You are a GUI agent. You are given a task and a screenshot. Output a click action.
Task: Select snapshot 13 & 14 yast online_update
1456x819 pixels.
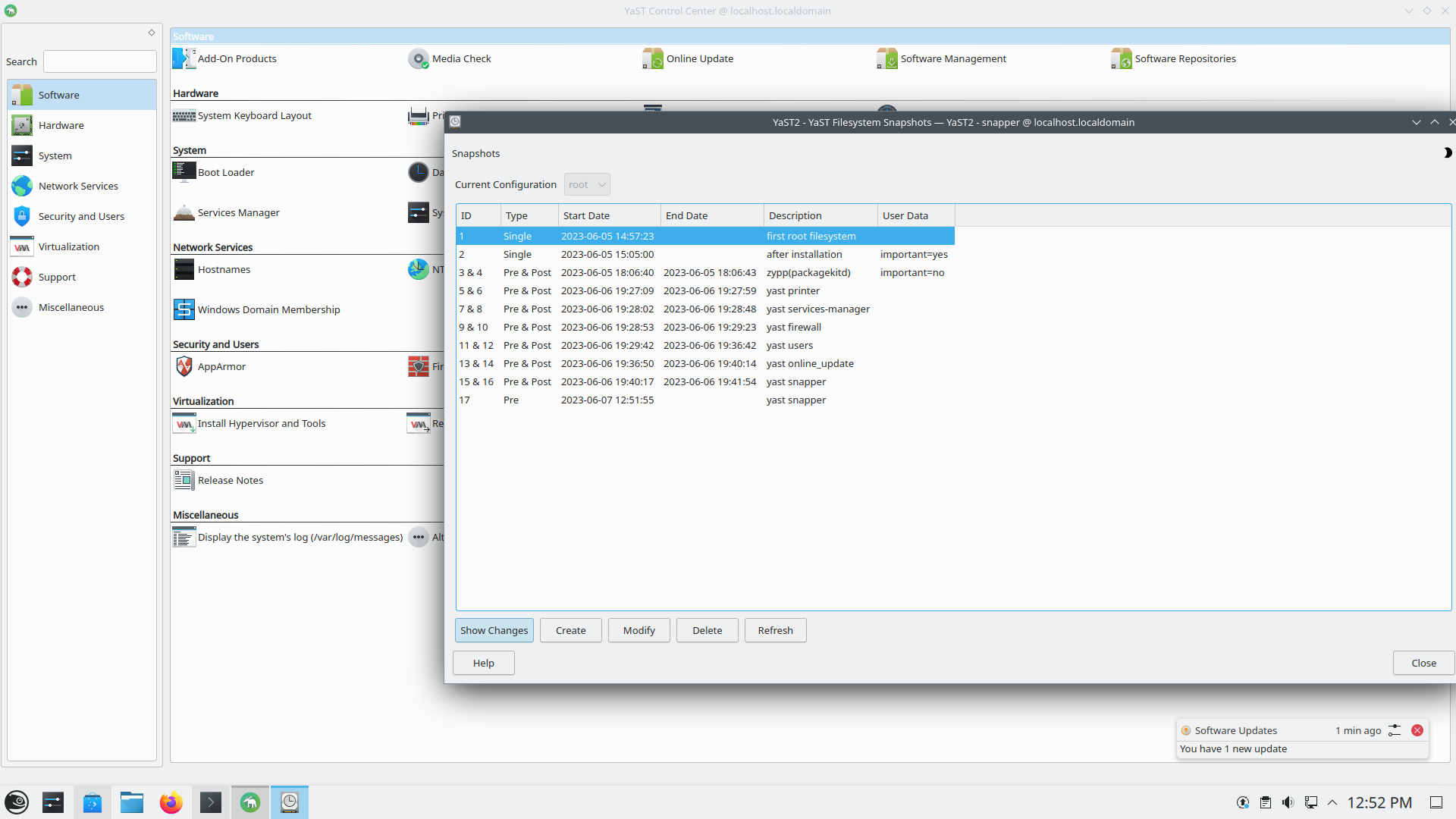[705, 363]
